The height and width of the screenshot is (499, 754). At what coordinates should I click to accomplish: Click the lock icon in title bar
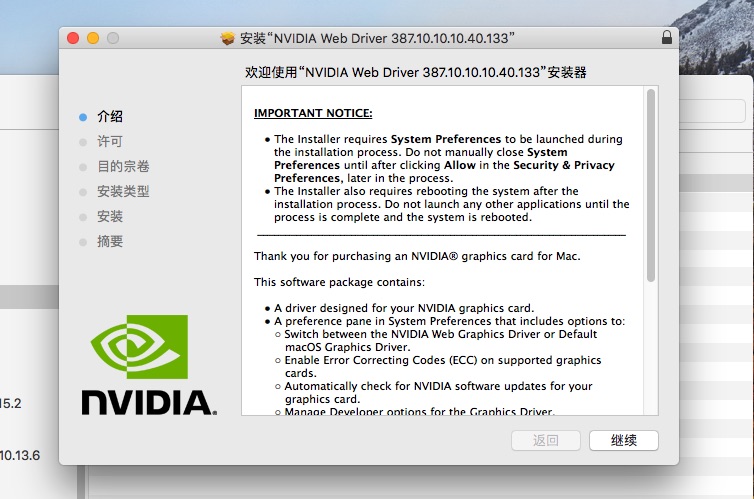(x=666, y=37)
